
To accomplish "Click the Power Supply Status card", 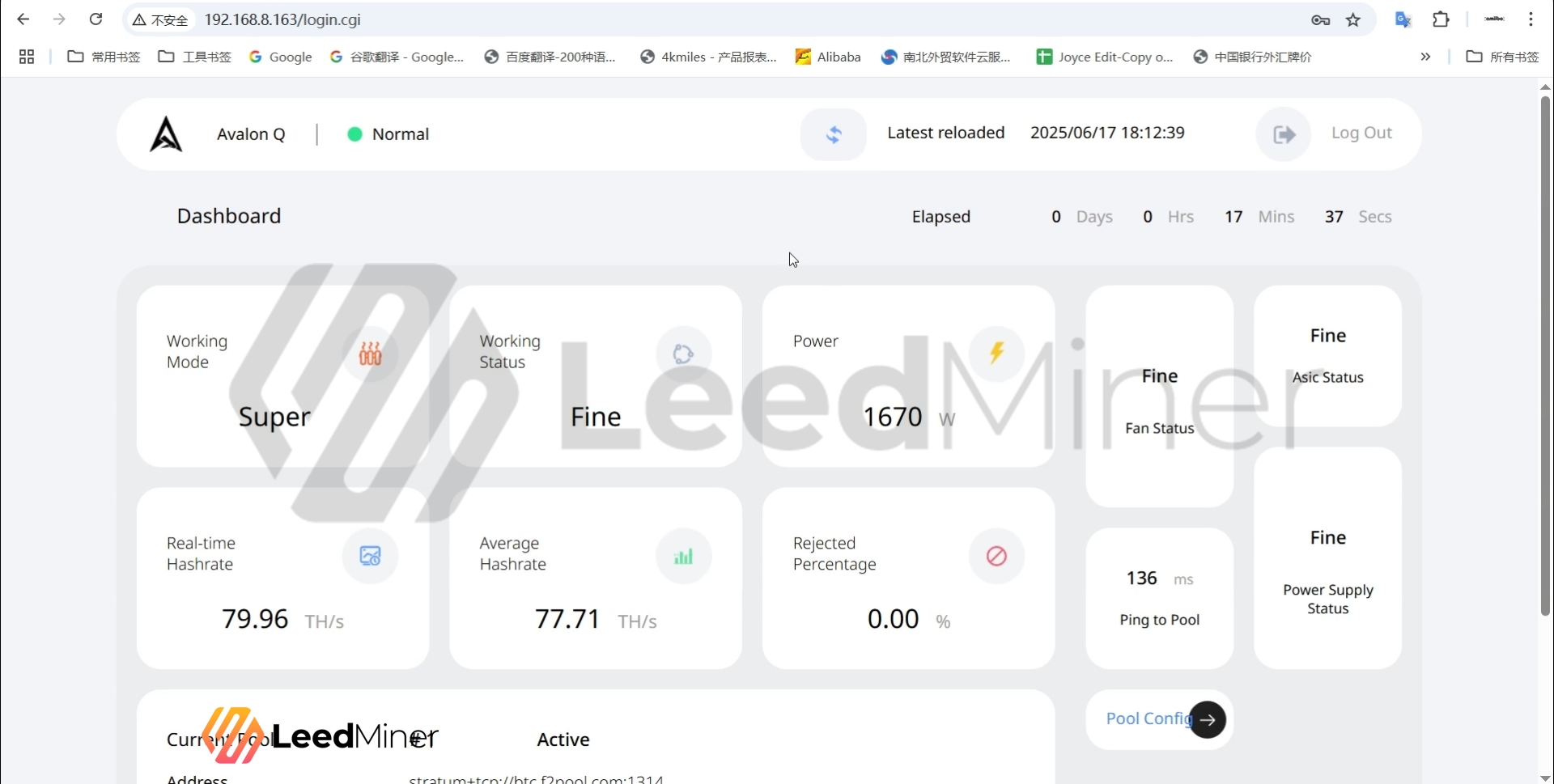I will [1327, 558].
